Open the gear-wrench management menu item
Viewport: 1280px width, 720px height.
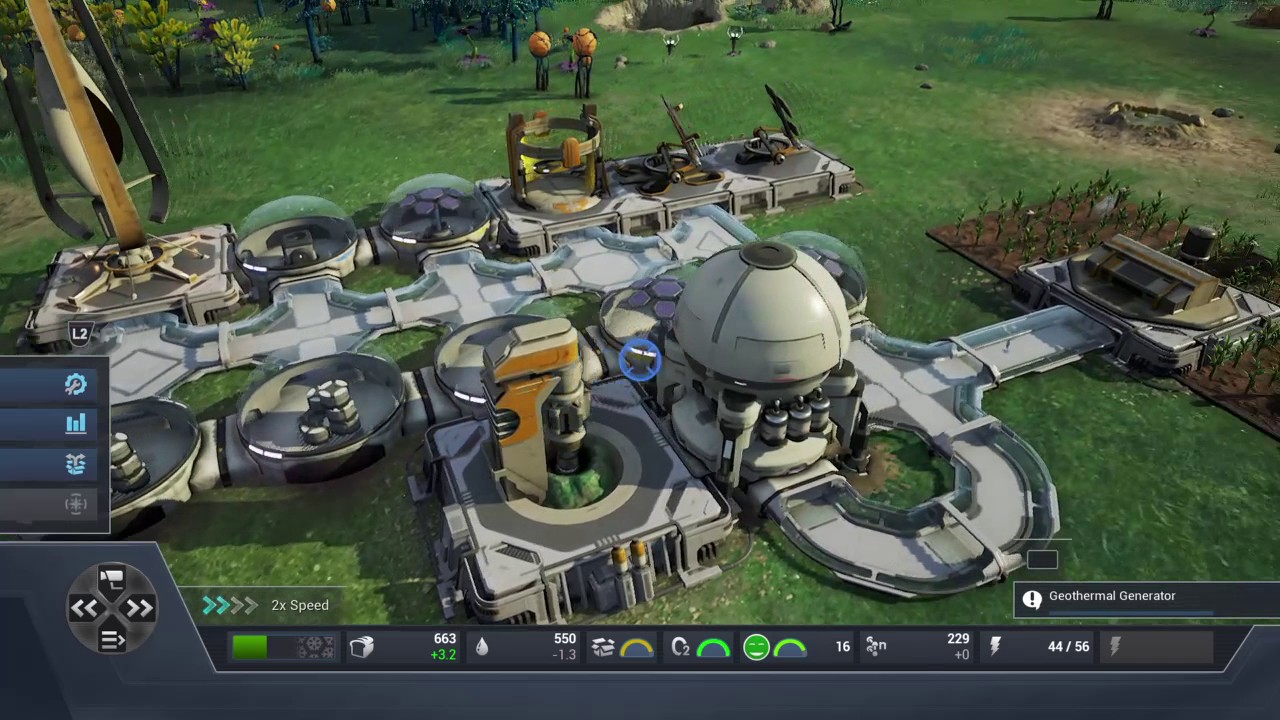pyautogui.click(x=75, y=385)
